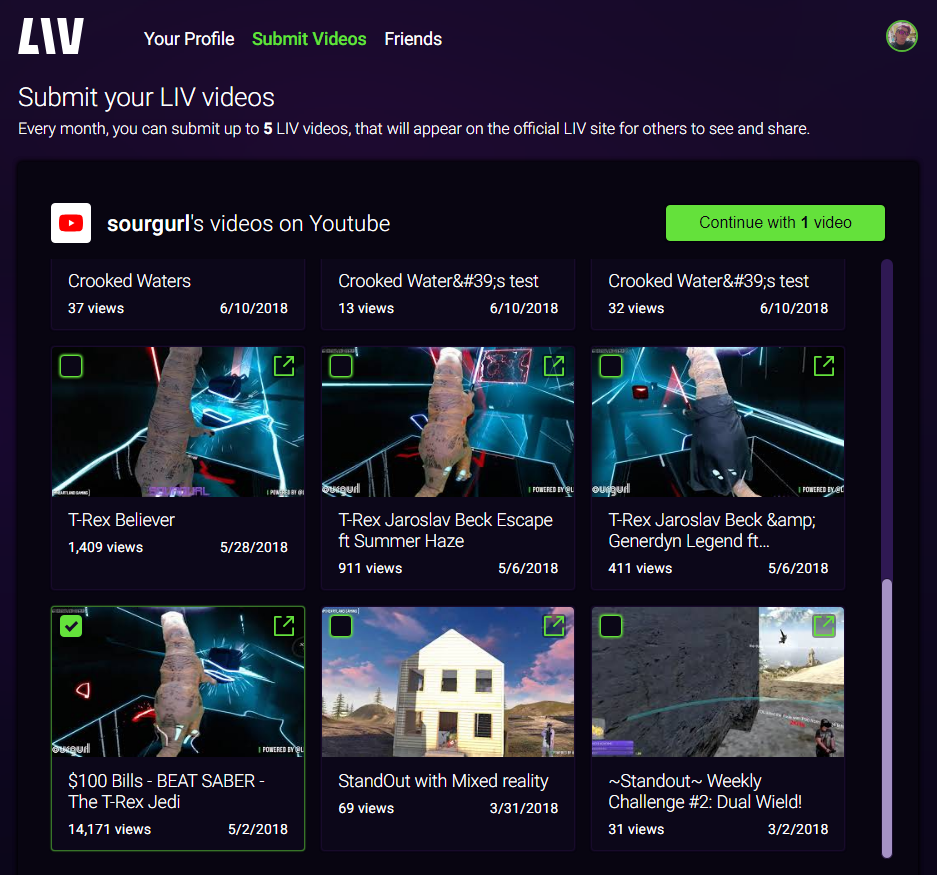This screenshot has height=875, width=937.
Task: Open T-Rex Believer in external link
Action: click(284, 366)
